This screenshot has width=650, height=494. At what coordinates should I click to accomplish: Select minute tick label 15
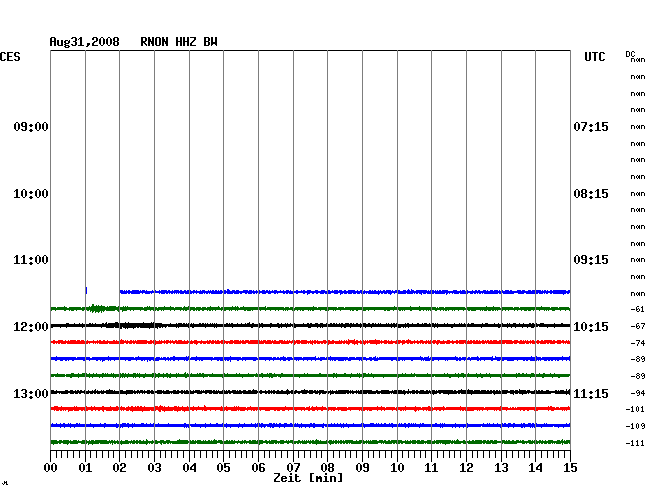pyautogui.click(x=570, y=468)
